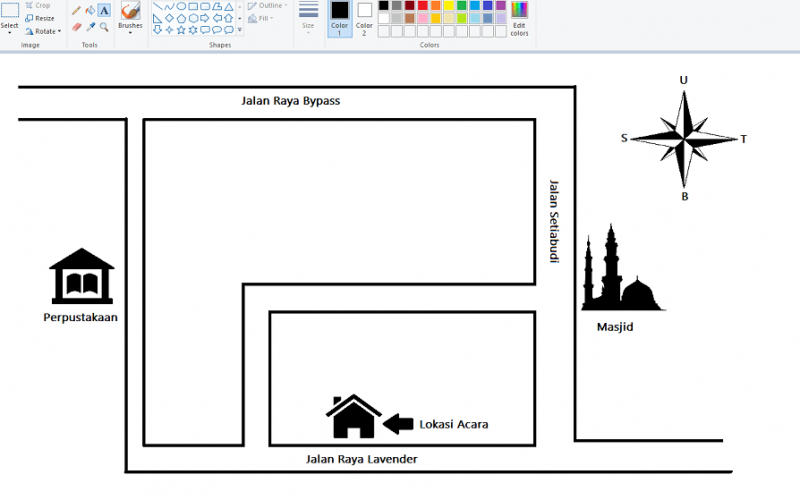The width and height of the screenshot is (800, 500).
Task: Move the Shapes gallery down one row
Action: pyautogui.click(x=240, y=18)
